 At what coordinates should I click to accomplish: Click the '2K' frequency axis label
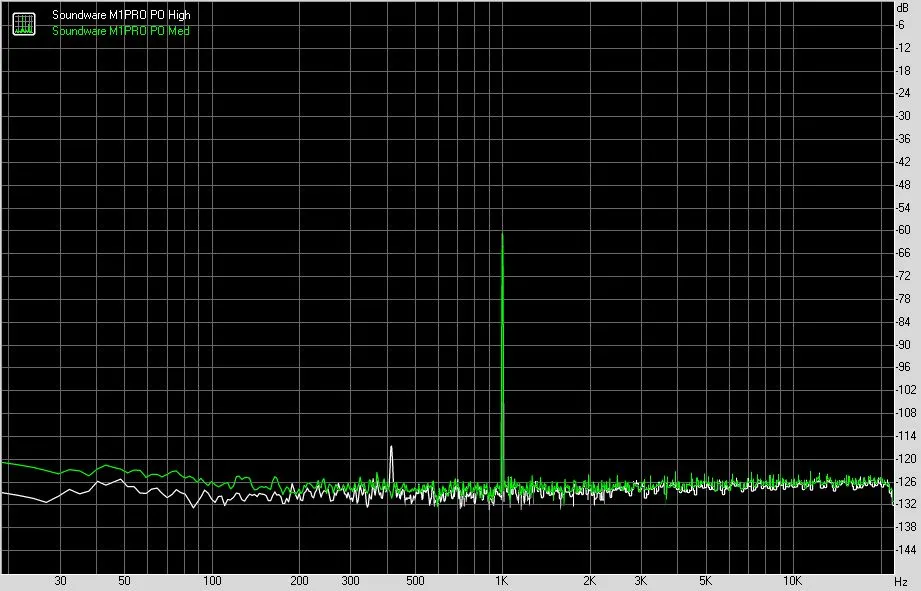coord(589,581)
